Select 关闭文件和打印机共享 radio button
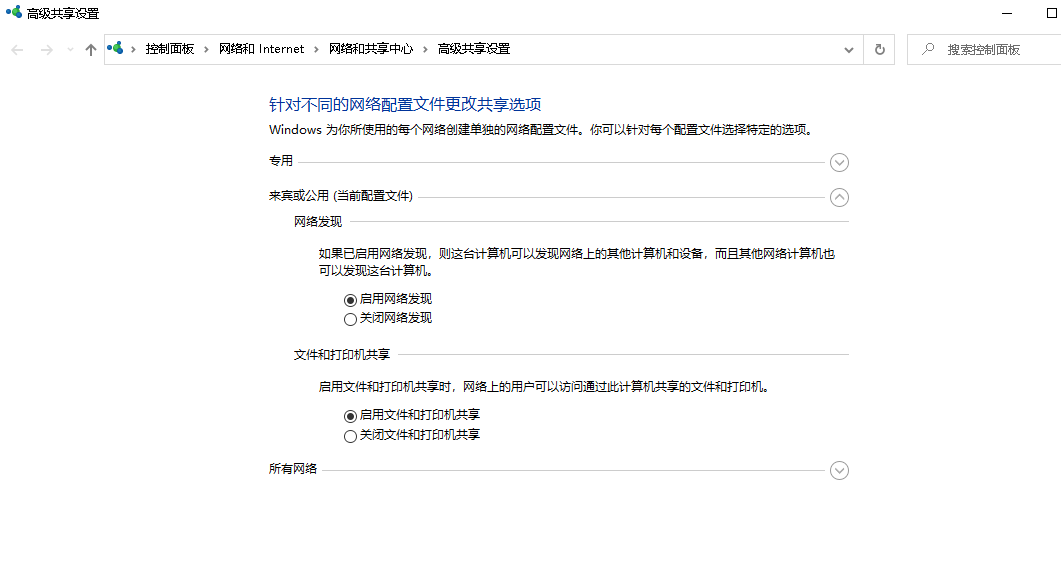This screenshot has height=581, width=1061. 350,436
